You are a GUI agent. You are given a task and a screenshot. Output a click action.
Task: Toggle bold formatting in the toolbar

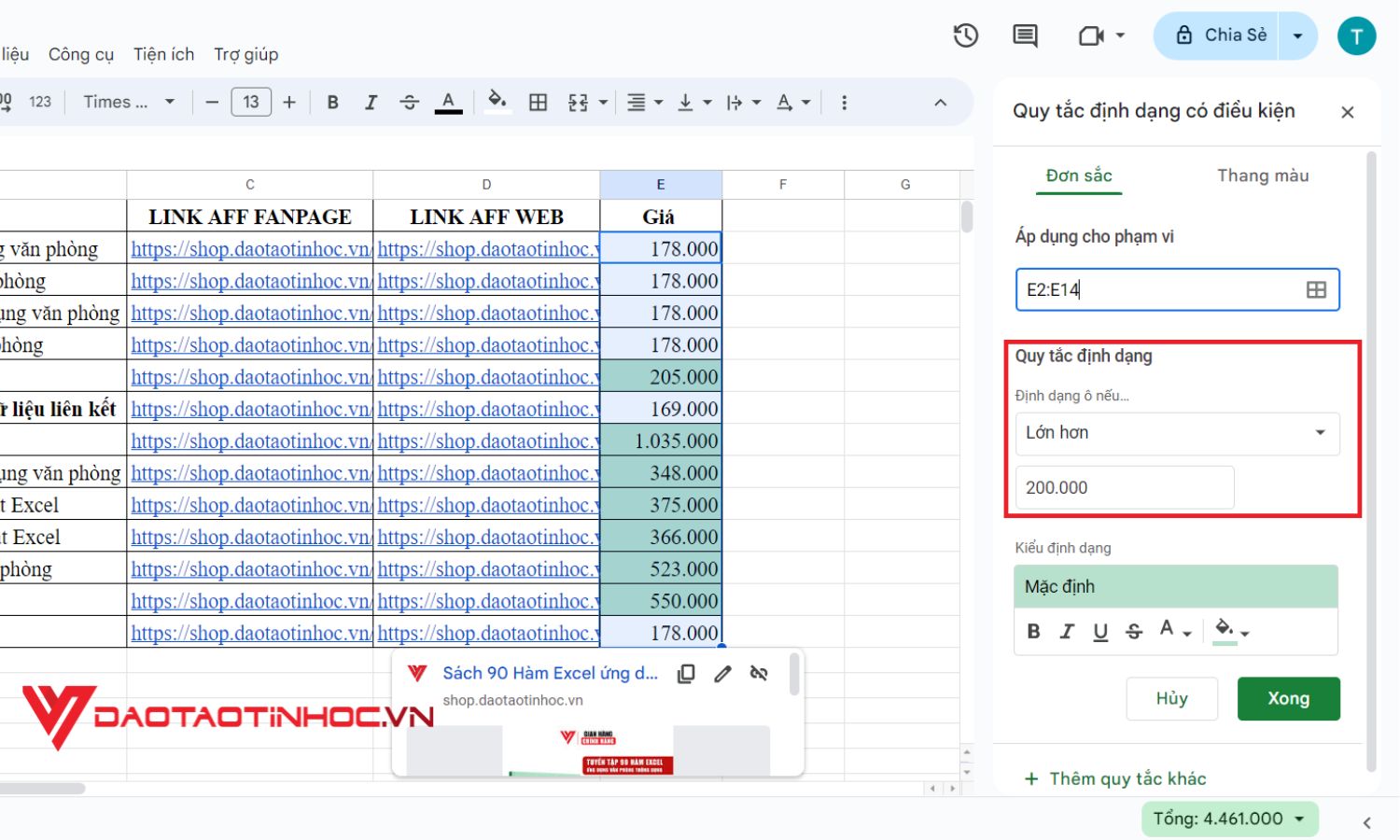tap(332, 102)
